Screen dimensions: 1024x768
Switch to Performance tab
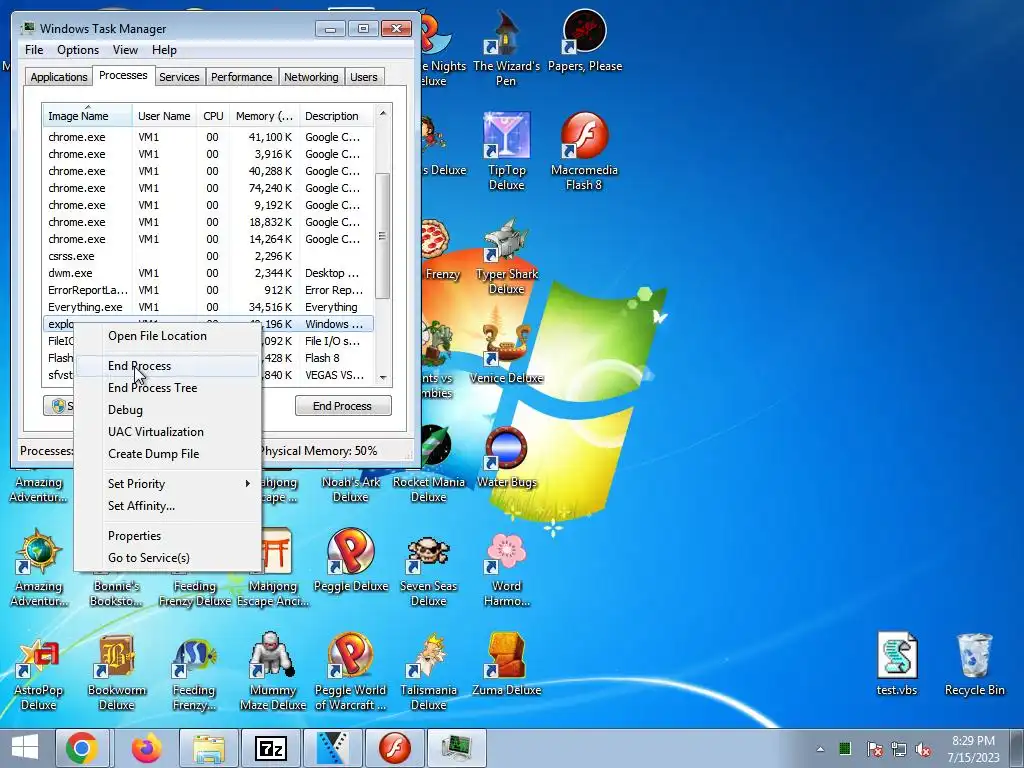click(242, 77)
